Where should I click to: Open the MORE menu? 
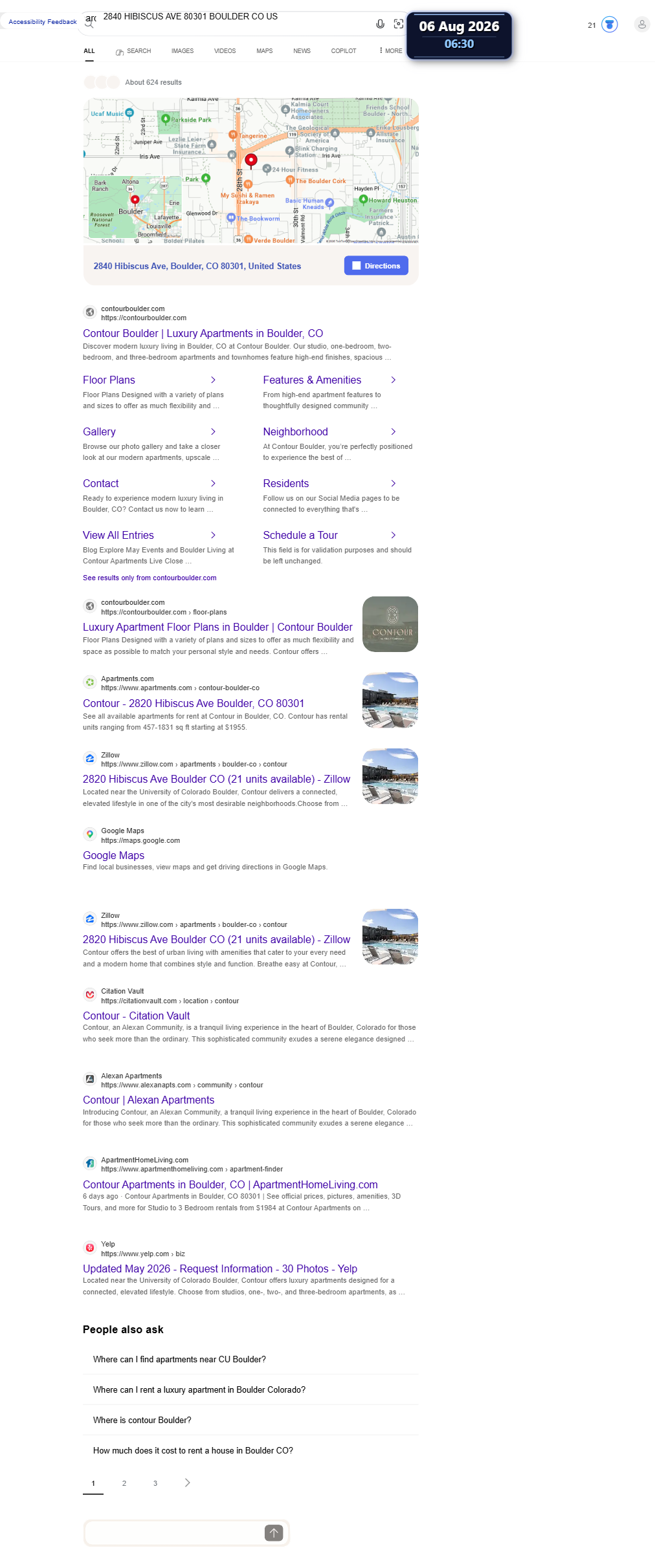(391, 50)
